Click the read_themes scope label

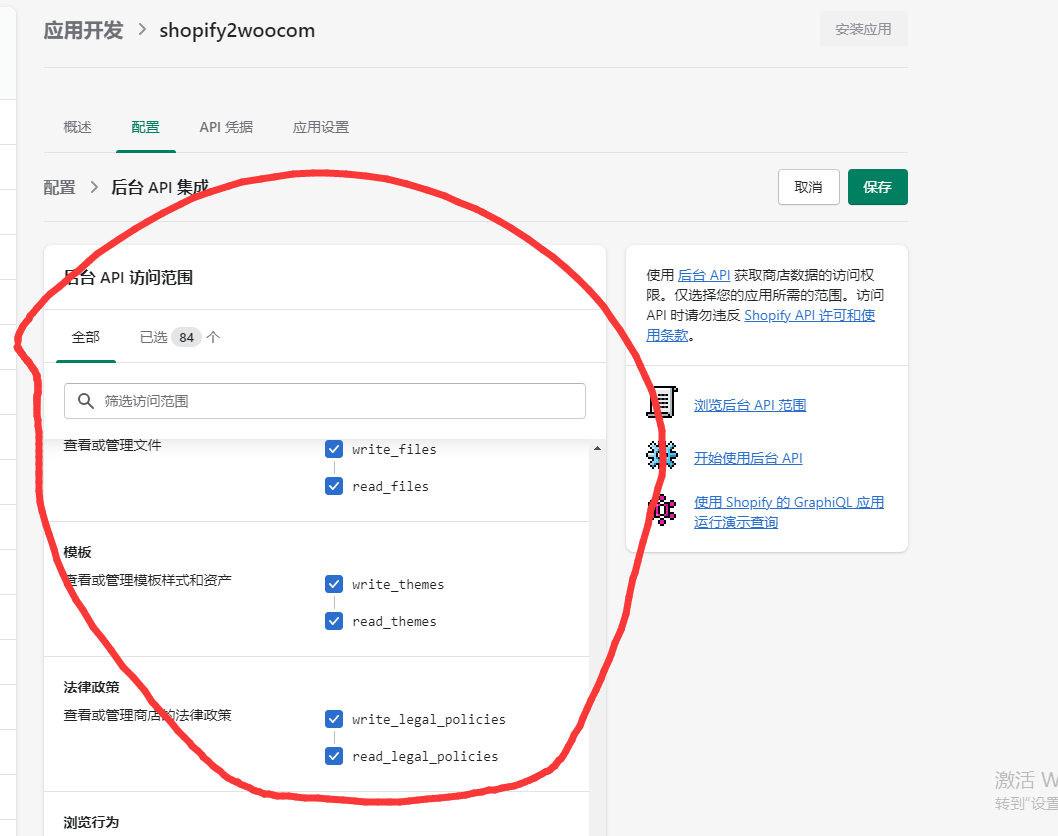click(394, 621)
